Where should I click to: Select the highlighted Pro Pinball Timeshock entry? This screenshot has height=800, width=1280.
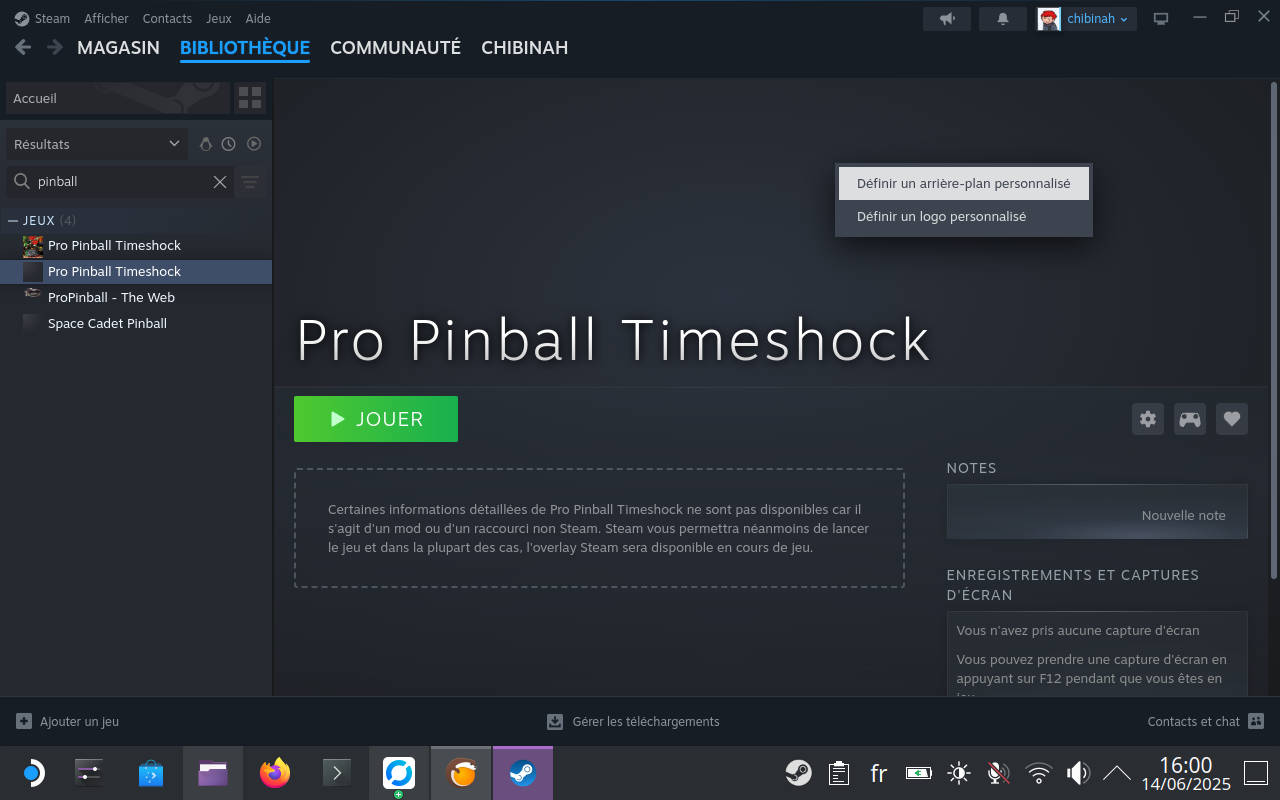point(136,271)
